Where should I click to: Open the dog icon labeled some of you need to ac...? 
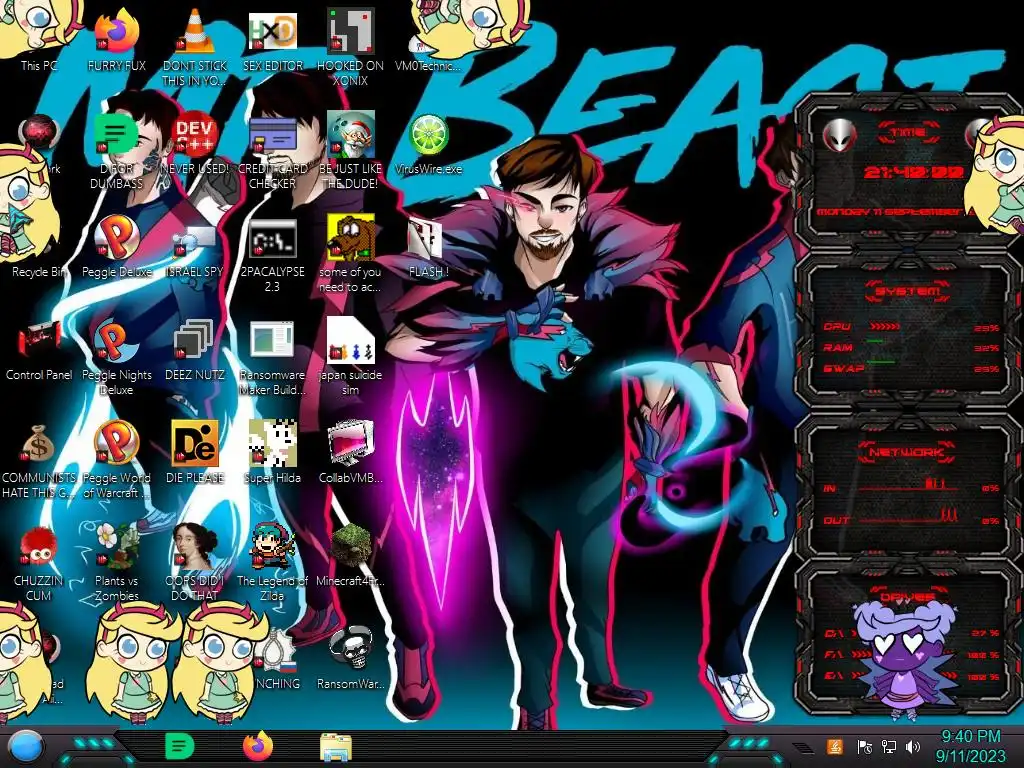351,253
